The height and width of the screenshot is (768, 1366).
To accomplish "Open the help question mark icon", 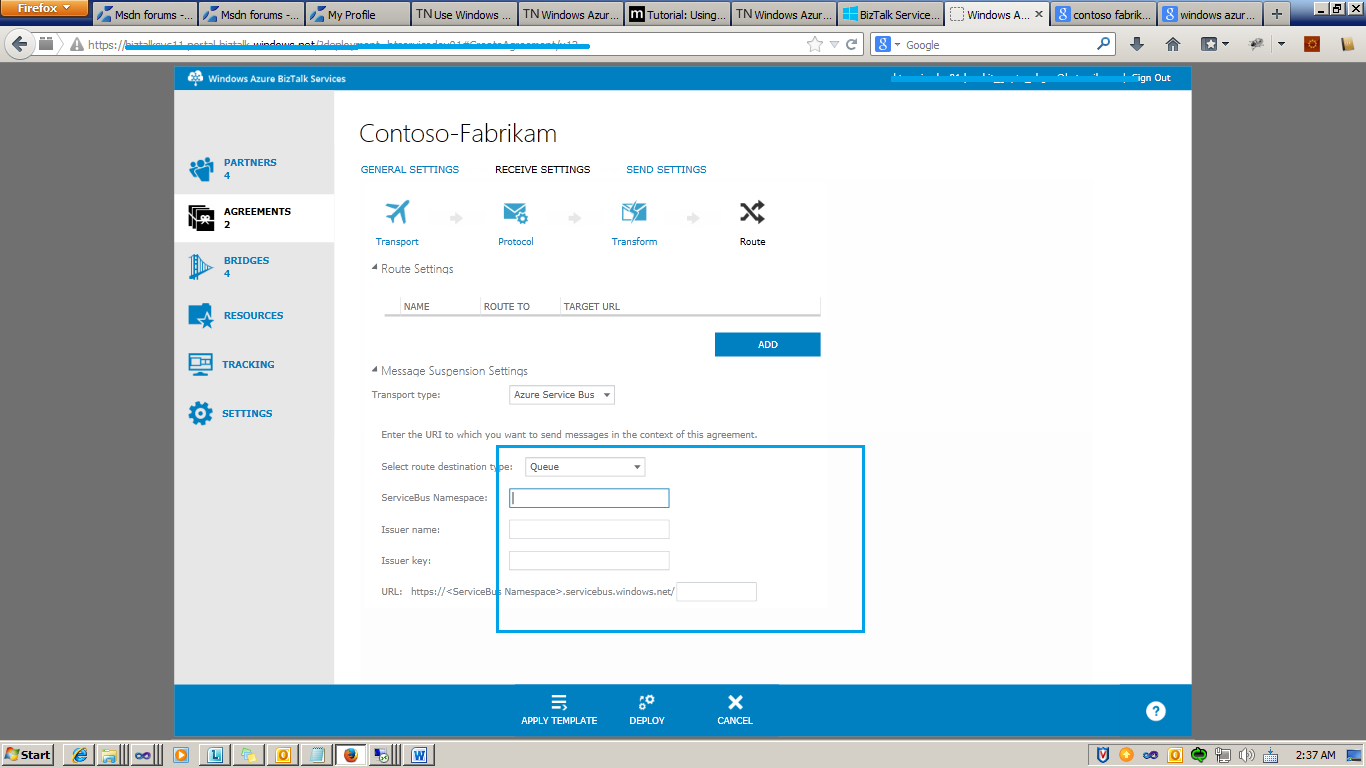I will pyautogui.click(x=1156, y=711).
